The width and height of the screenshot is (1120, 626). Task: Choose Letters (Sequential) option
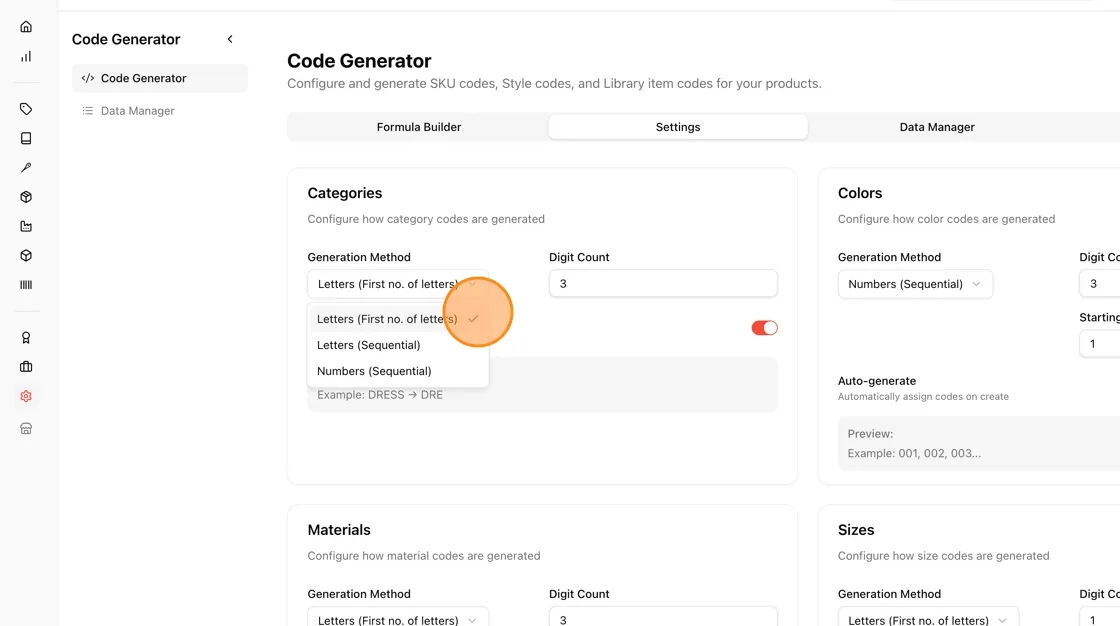(x=398, y=345)
